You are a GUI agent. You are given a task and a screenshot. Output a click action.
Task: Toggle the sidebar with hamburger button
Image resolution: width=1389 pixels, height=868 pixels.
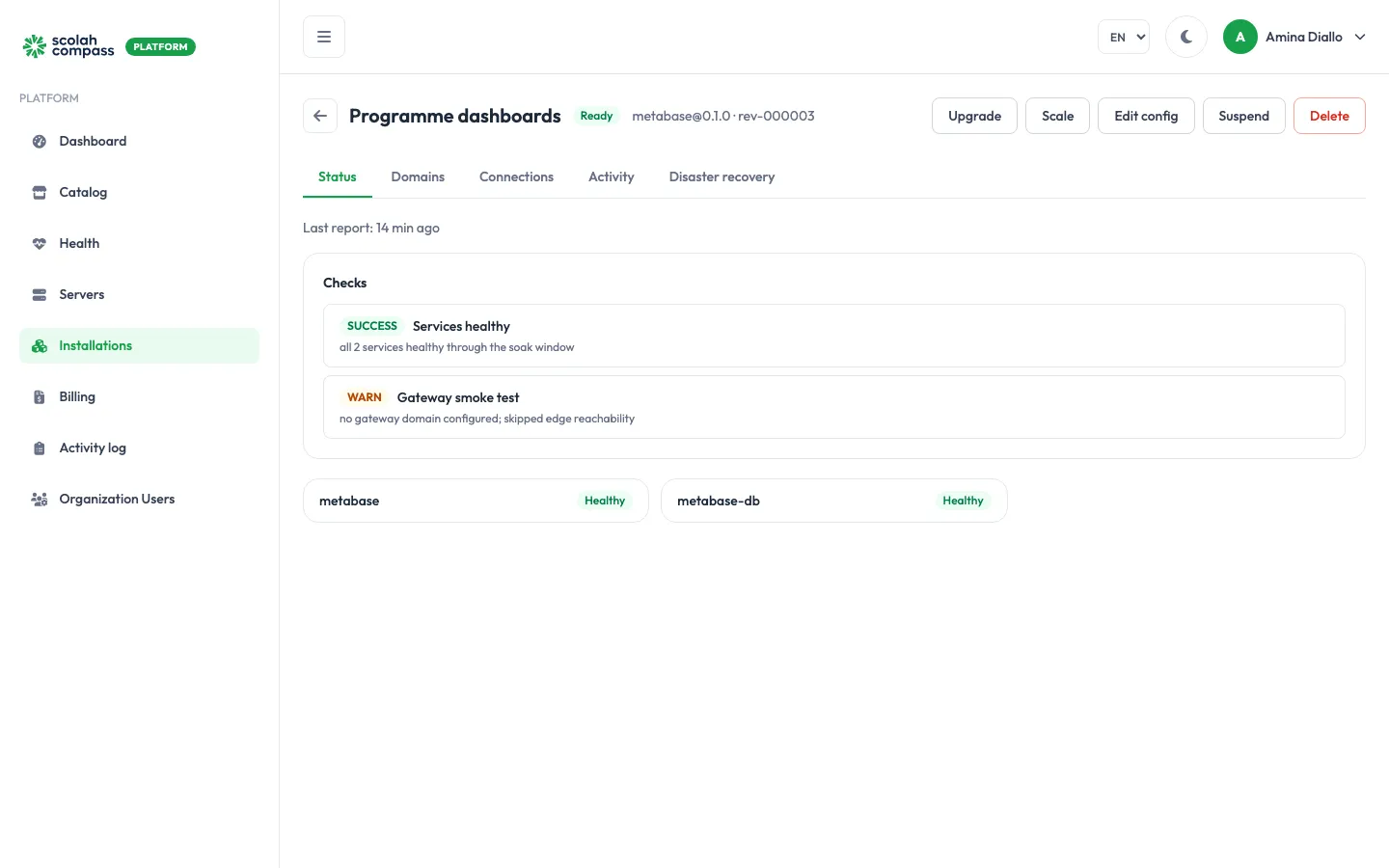coord(324,37)
